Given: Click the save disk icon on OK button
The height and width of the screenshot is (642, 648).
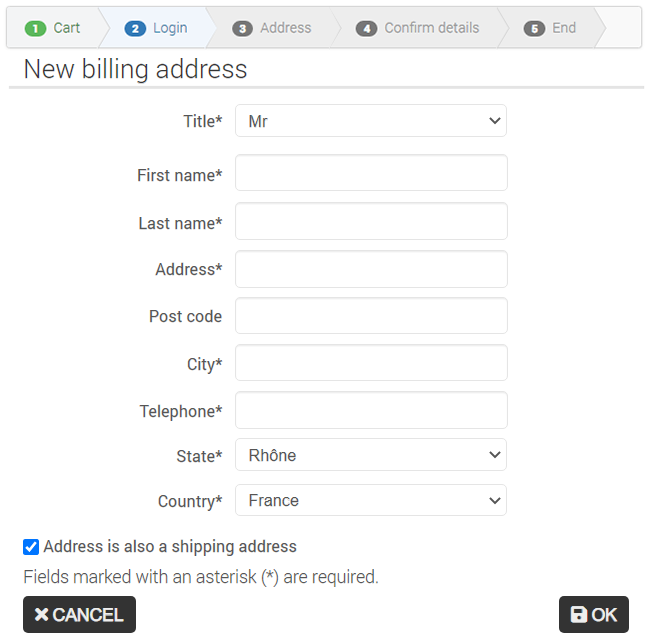Looking at the screenshot, I should [579, 614].
